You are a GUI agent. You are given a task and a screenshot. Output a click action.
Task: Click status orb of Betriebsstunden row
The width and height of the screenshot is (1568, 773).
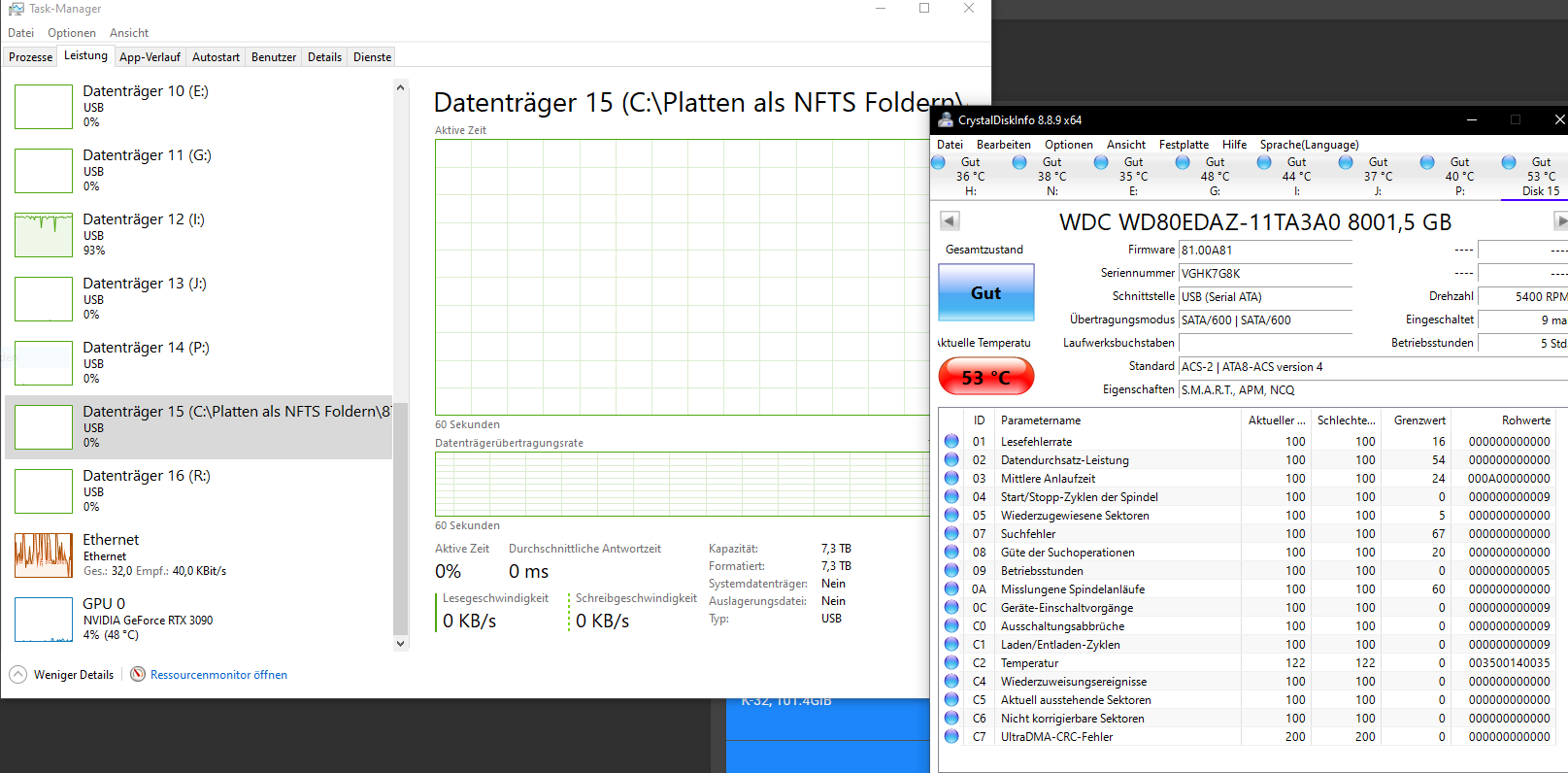pyautogui.click(x=951, y=570)
